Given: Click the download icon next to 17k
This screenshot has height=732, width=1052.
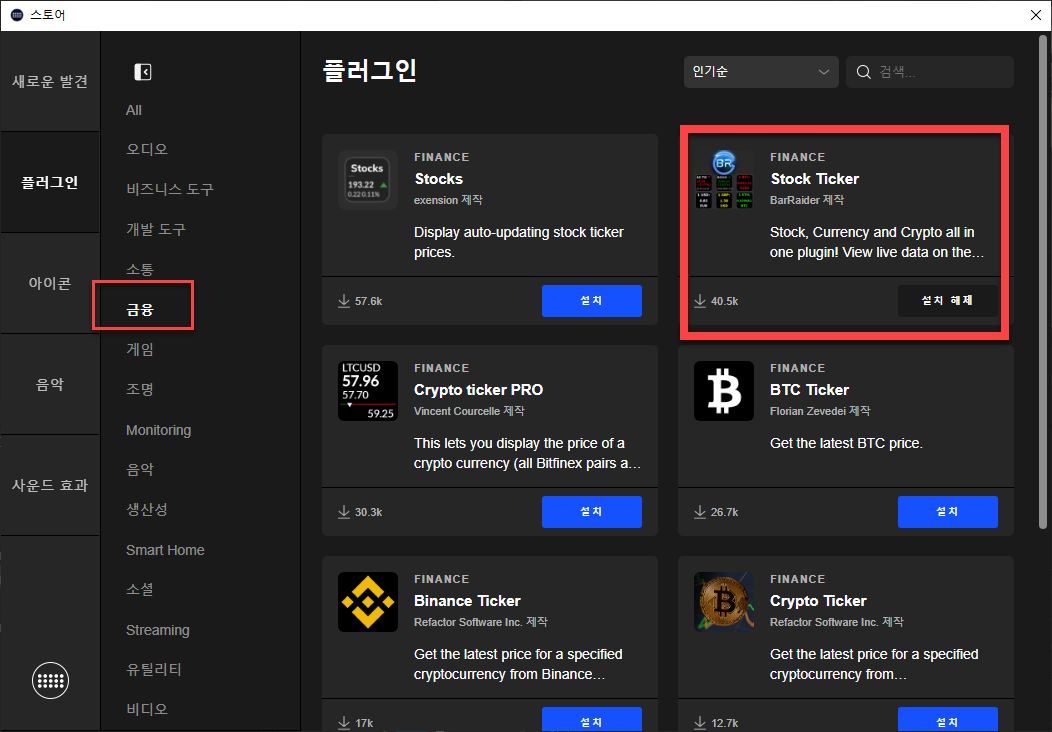Looking at the screenshot, I should pos(344,723).
